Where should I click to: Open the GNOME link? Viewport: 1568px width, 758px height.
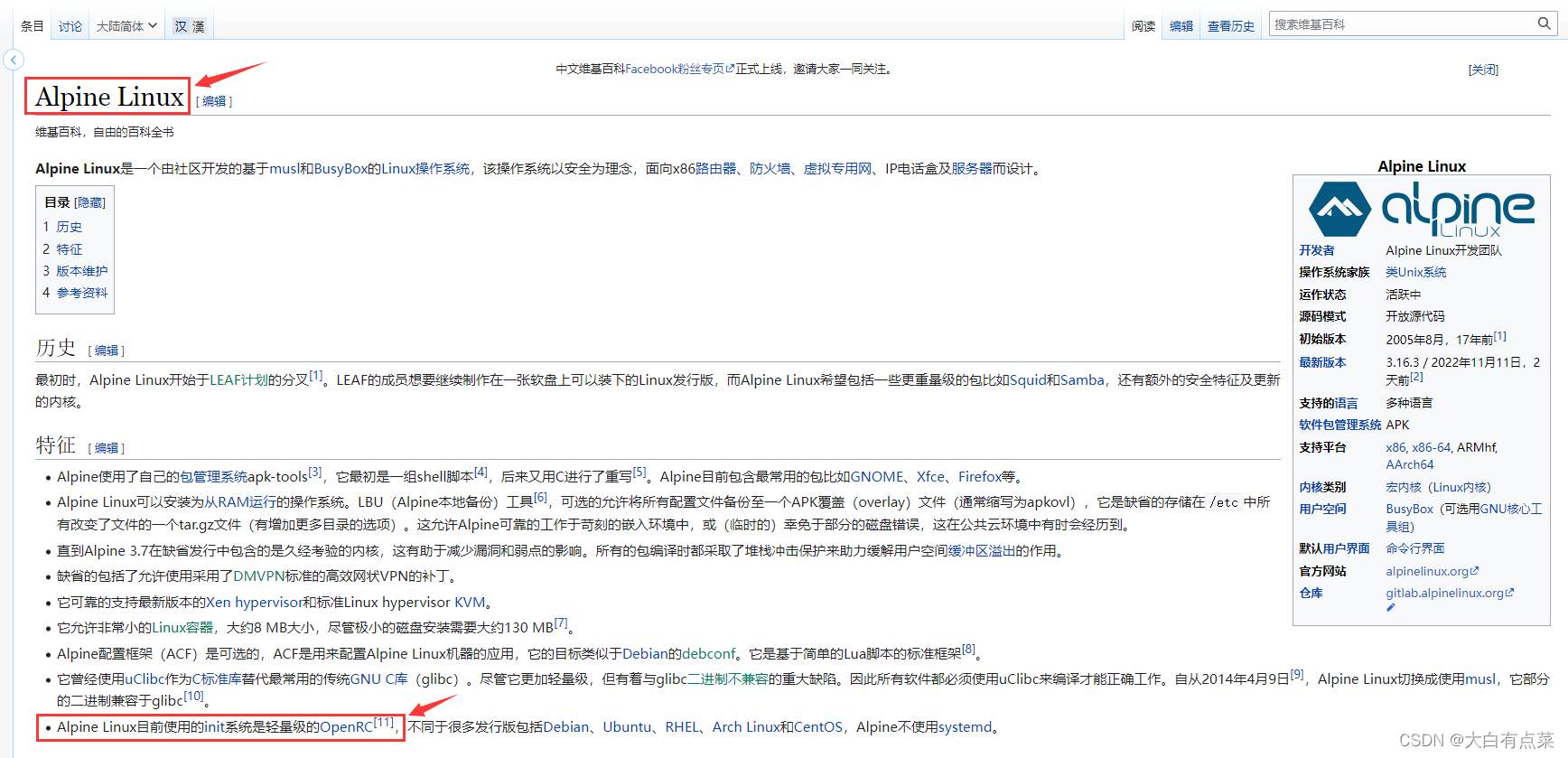pyautogui.click(x=877, y=476)
